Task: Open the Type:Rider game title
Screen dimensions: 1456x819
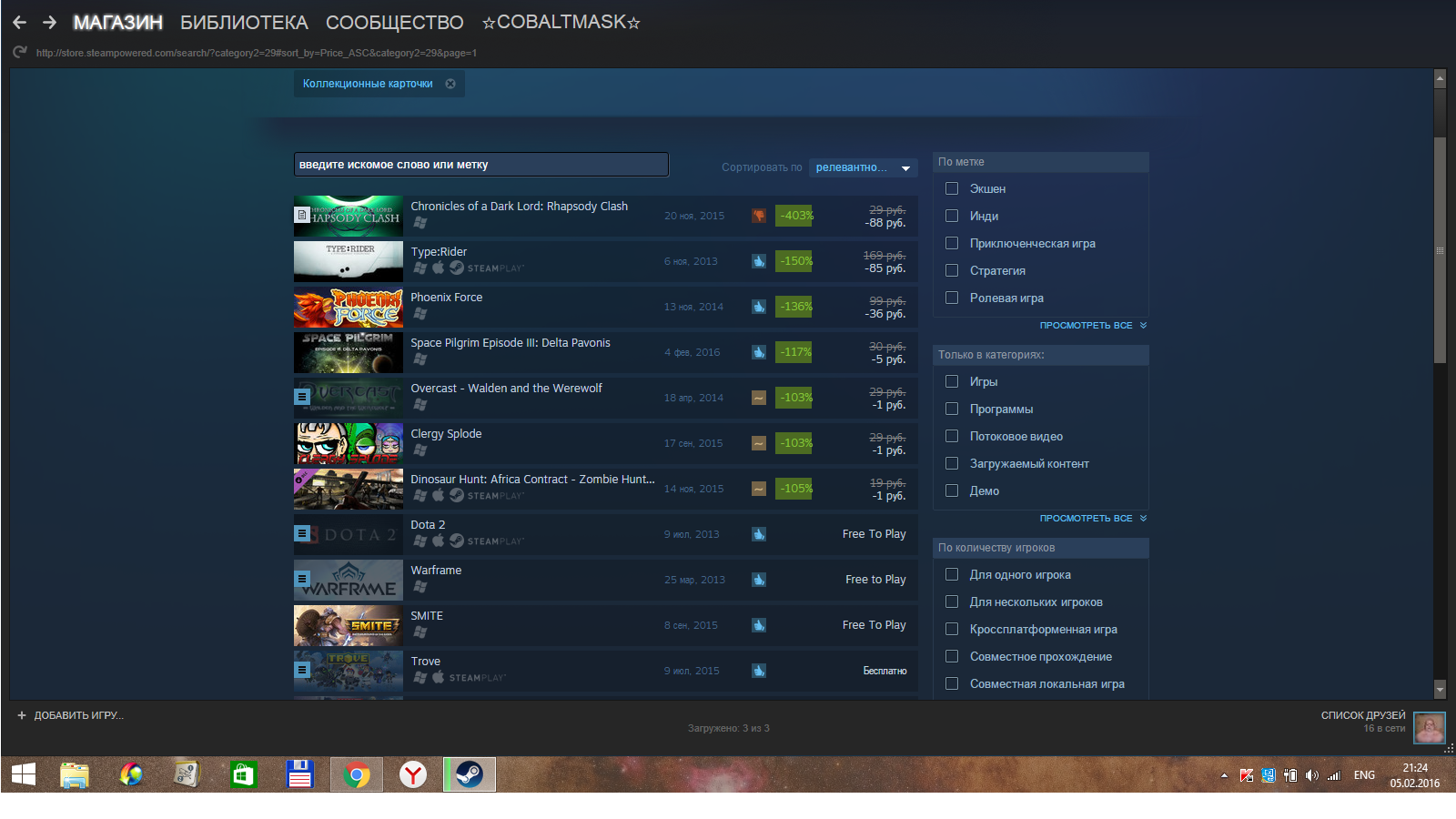Action: 439,252
